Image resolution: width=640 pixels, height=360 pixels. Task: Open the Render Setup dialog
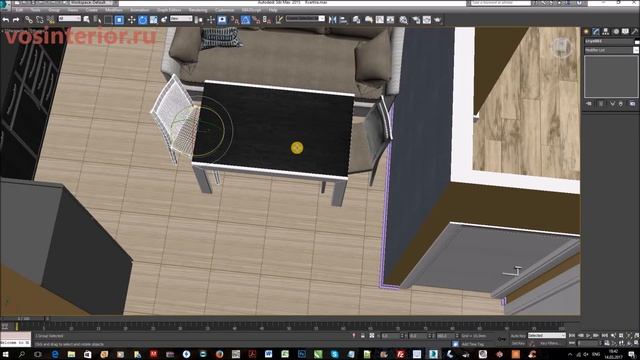pyautogui.click(x=416, y=20)
